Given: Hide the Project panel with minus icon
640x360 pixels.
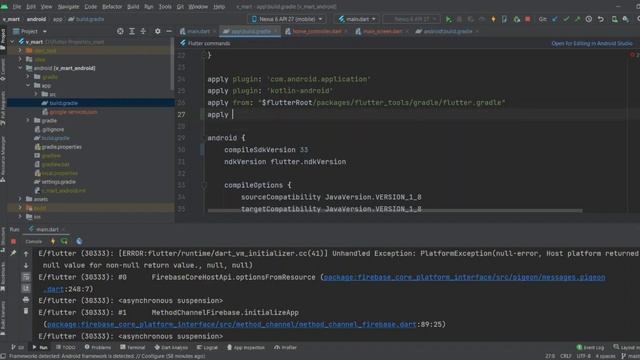Looking at the screenshot, I should point(169,31).
